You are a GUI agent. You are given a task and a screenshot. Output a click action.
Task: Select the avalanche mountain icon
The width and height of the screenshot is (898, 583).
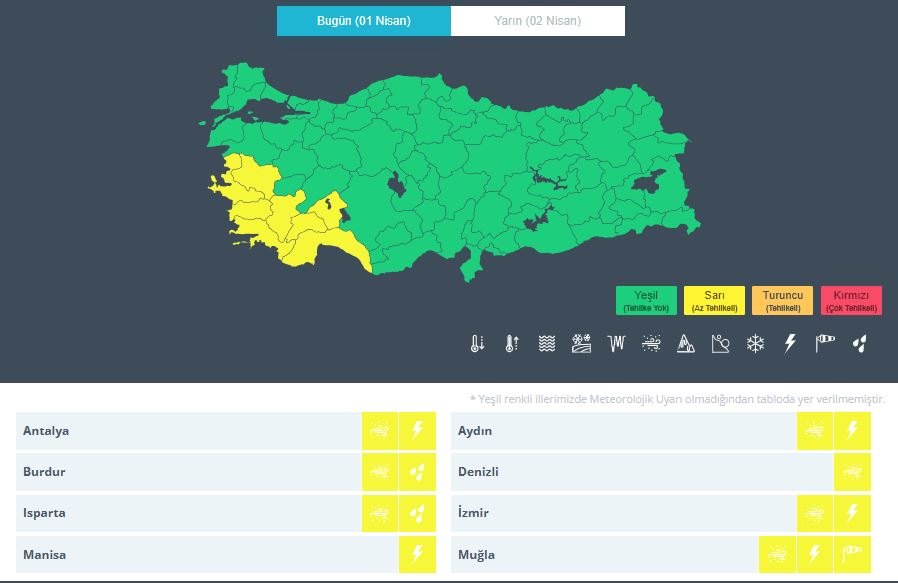coord(686,344)
